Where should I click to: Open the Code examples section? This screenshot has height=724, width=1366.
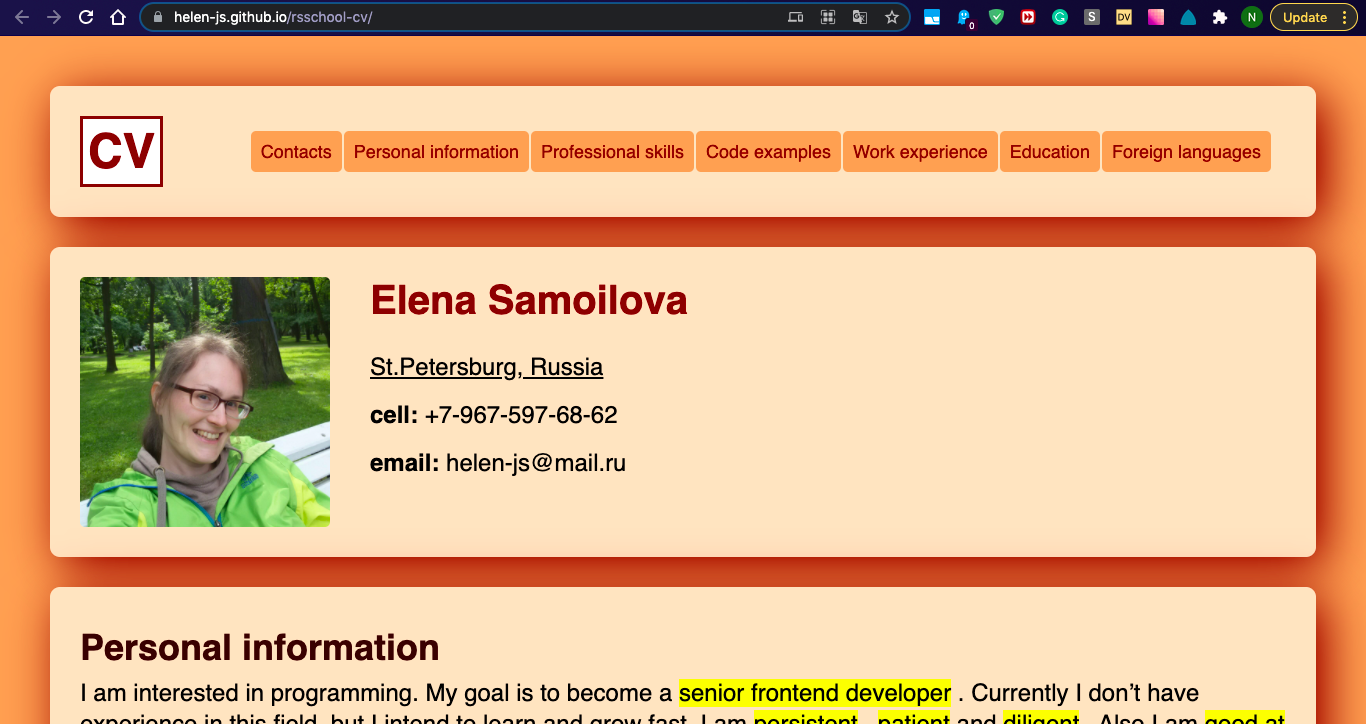[x=768, y=152]
